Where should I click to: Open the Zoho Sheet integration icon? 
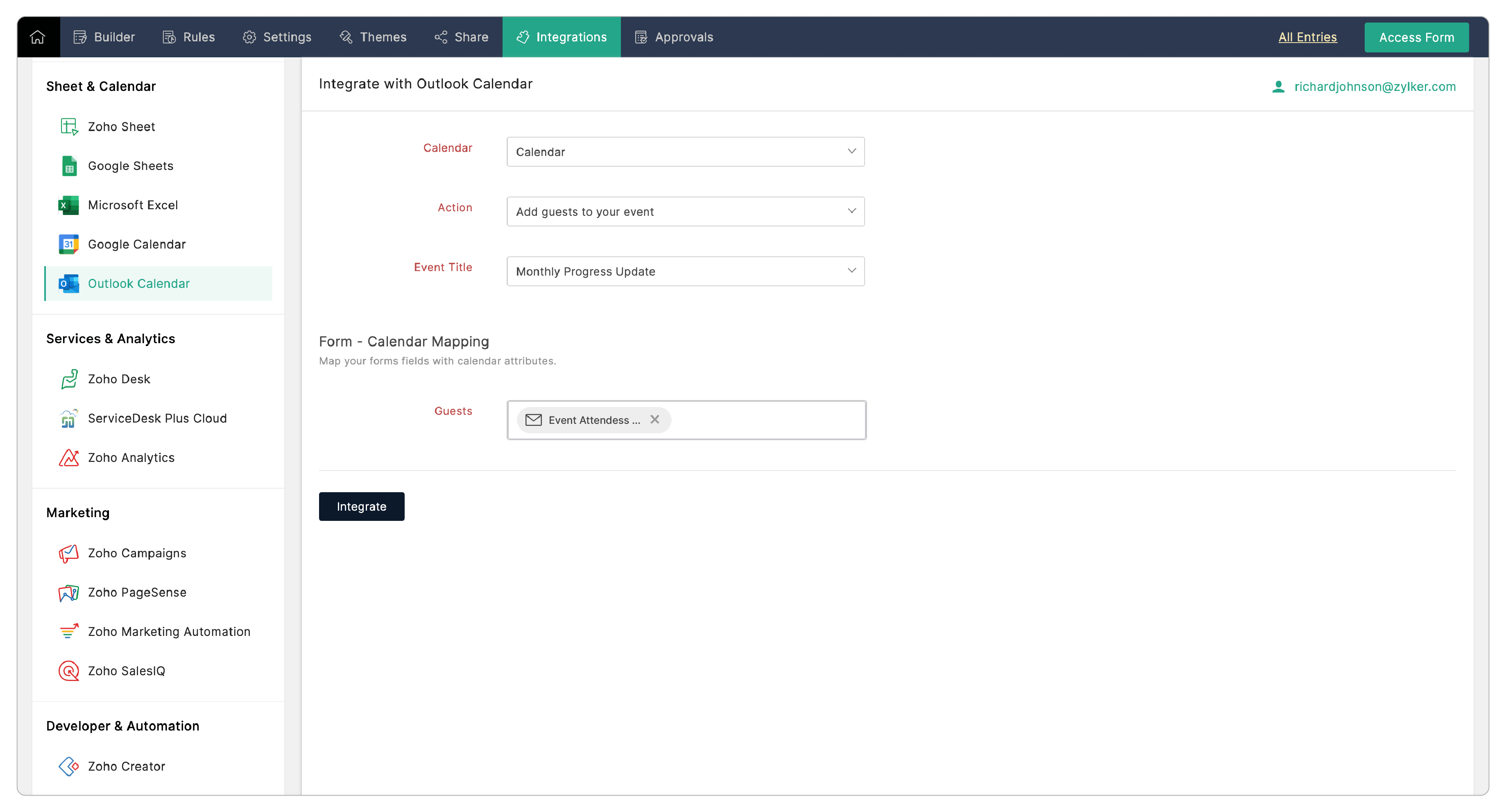coord(69,126)
